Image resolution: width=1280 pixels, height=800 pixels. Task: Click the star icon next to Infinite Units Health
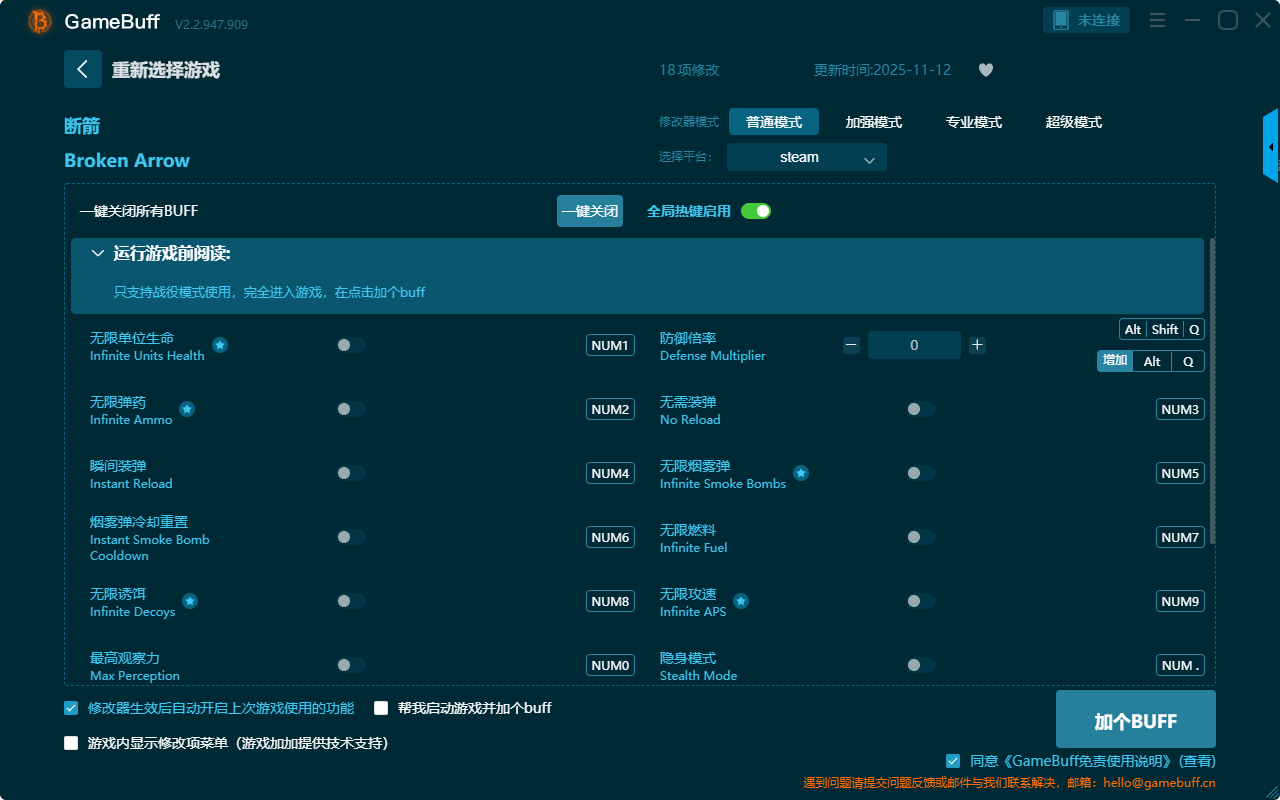[220, 345]
